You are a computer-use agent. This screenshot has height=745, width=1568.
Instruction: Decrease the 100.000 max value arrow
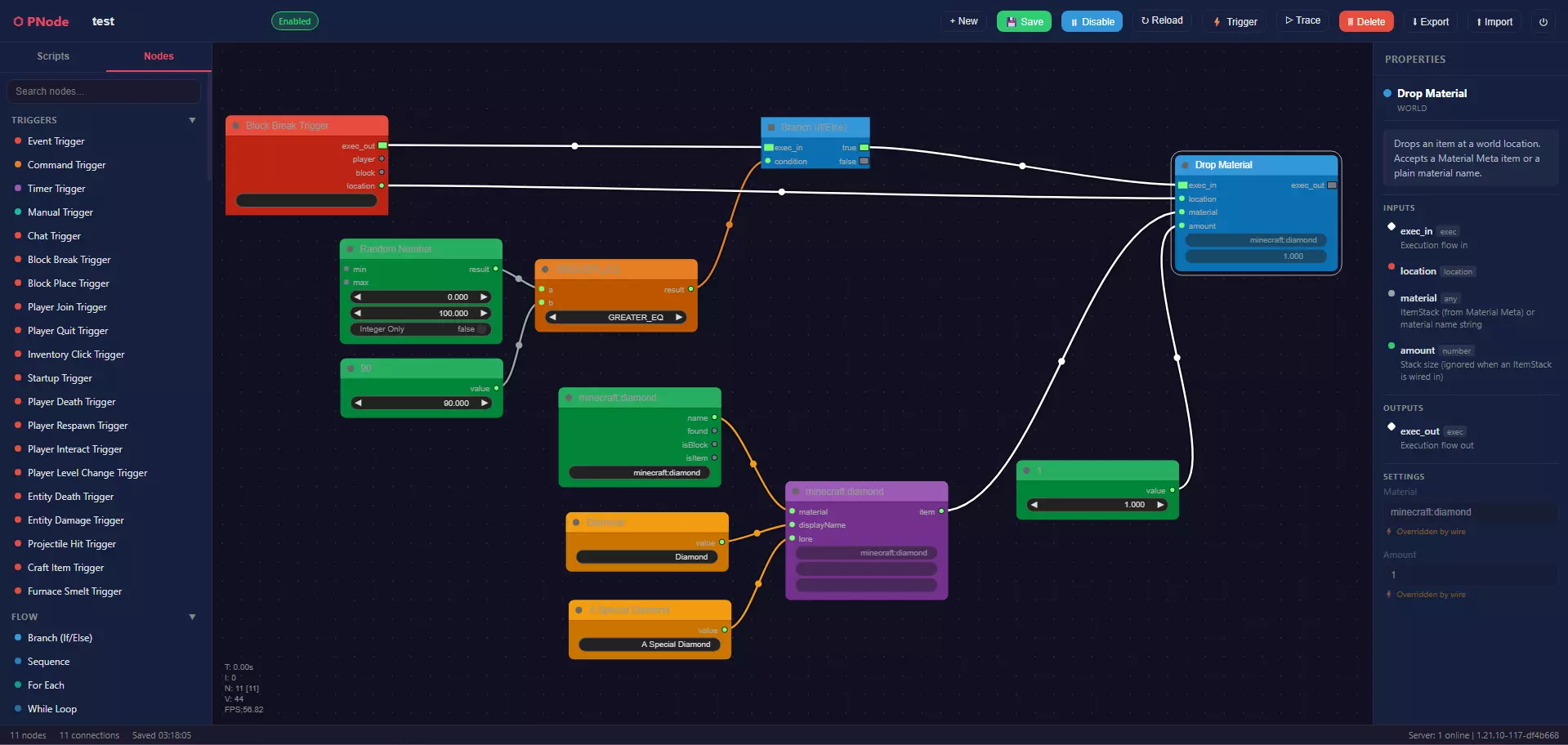[357, 313]
